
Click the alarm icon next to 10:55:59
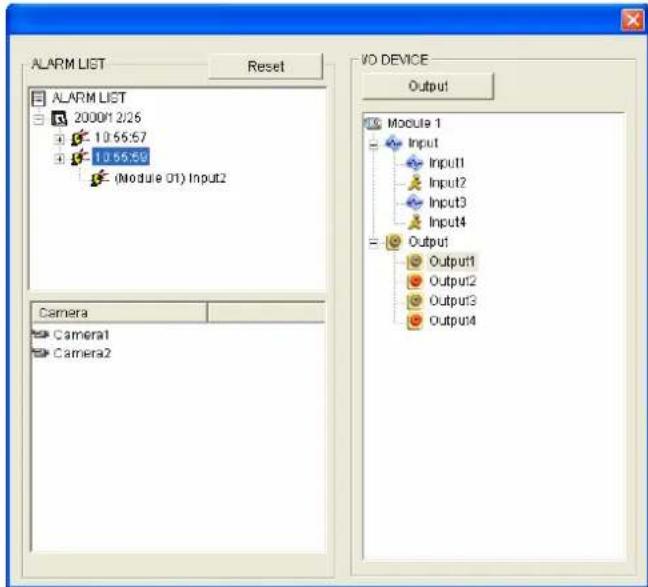point(80,157)
